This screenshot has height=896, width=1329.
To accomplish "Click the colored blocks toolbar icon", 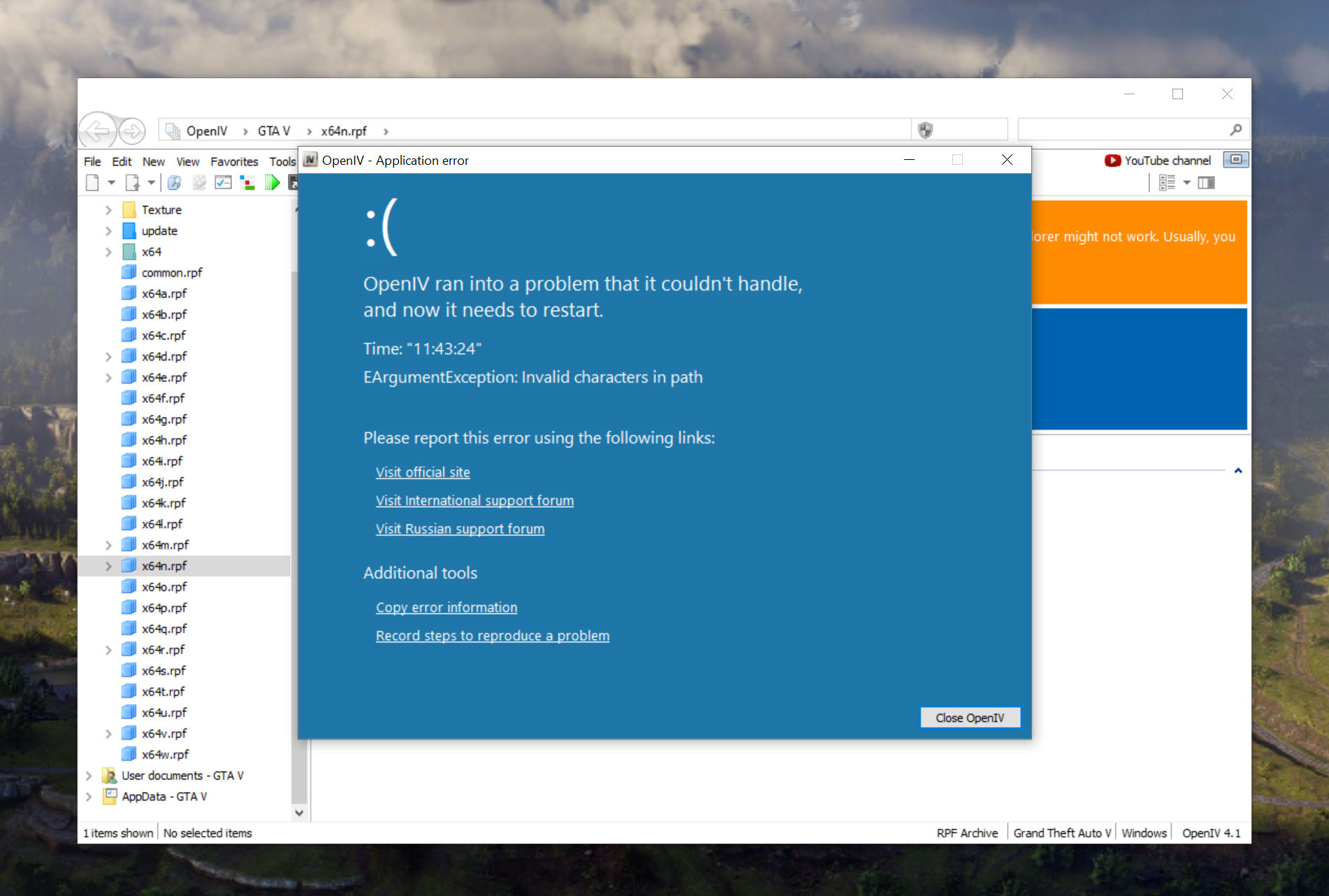I will (x=247, y=183).
